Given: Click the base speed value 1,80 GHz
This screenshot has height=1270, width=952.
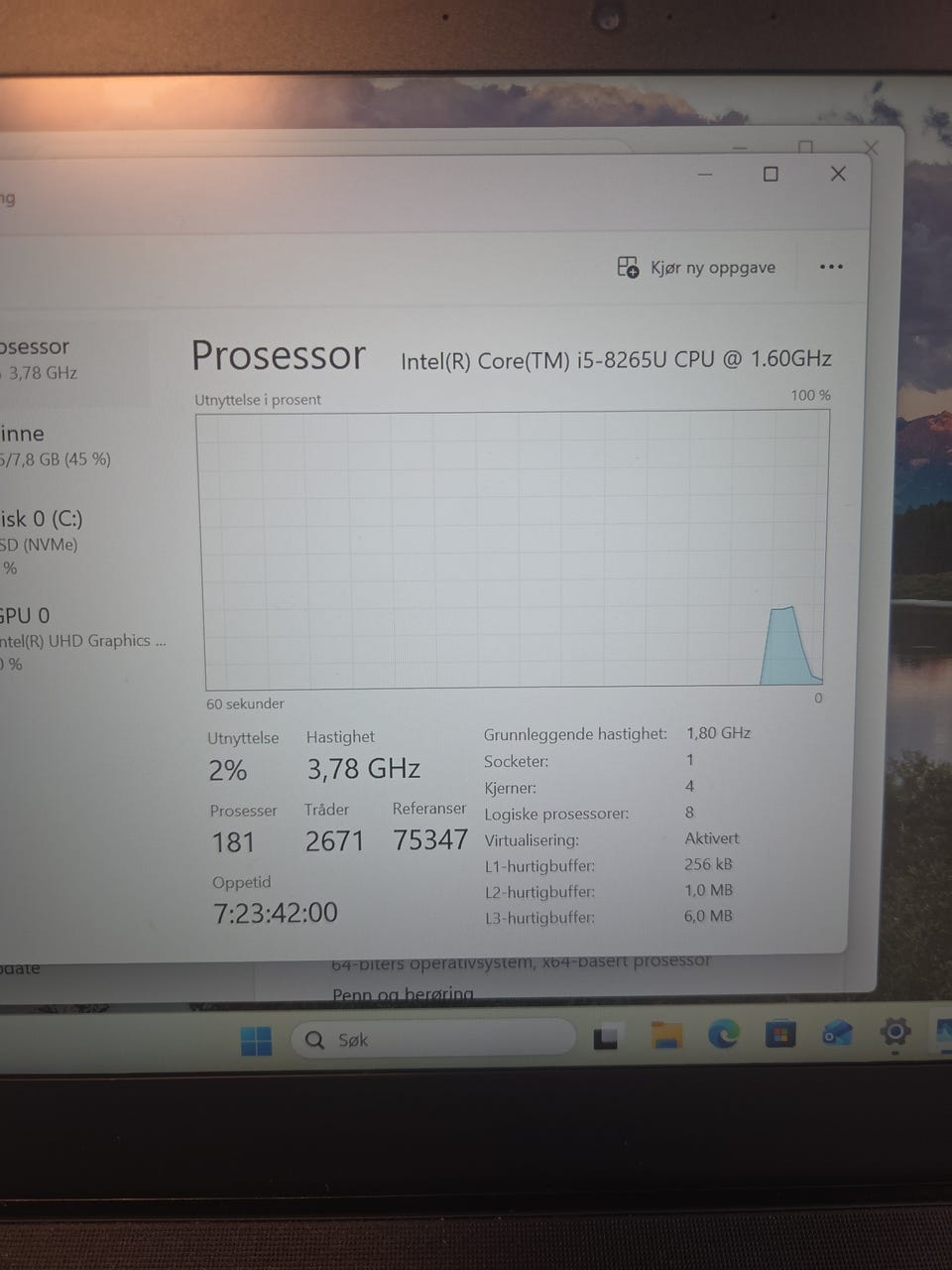Looking at the screenshot, I should click(718, 733).
